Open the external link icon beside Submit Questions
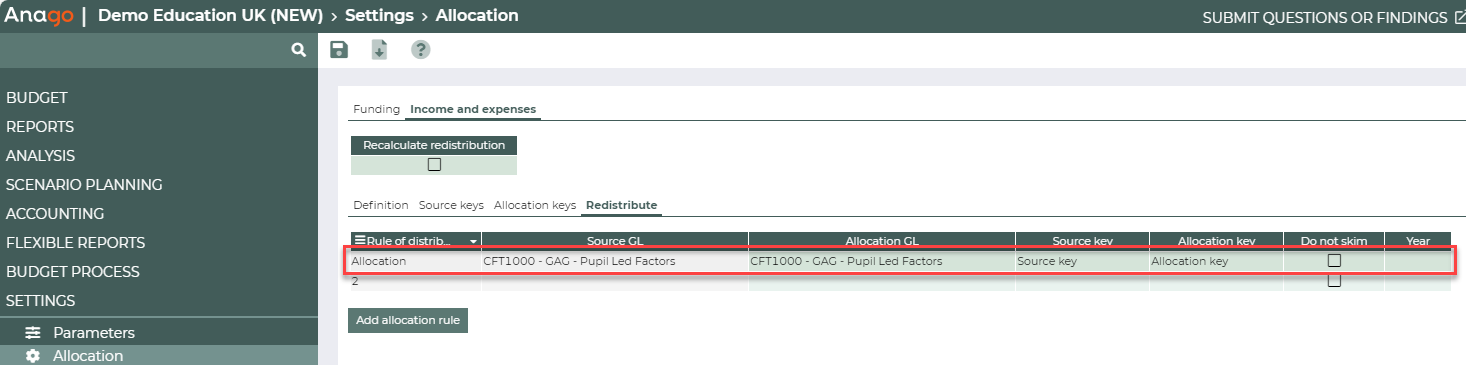 (x=1459, y=17)
